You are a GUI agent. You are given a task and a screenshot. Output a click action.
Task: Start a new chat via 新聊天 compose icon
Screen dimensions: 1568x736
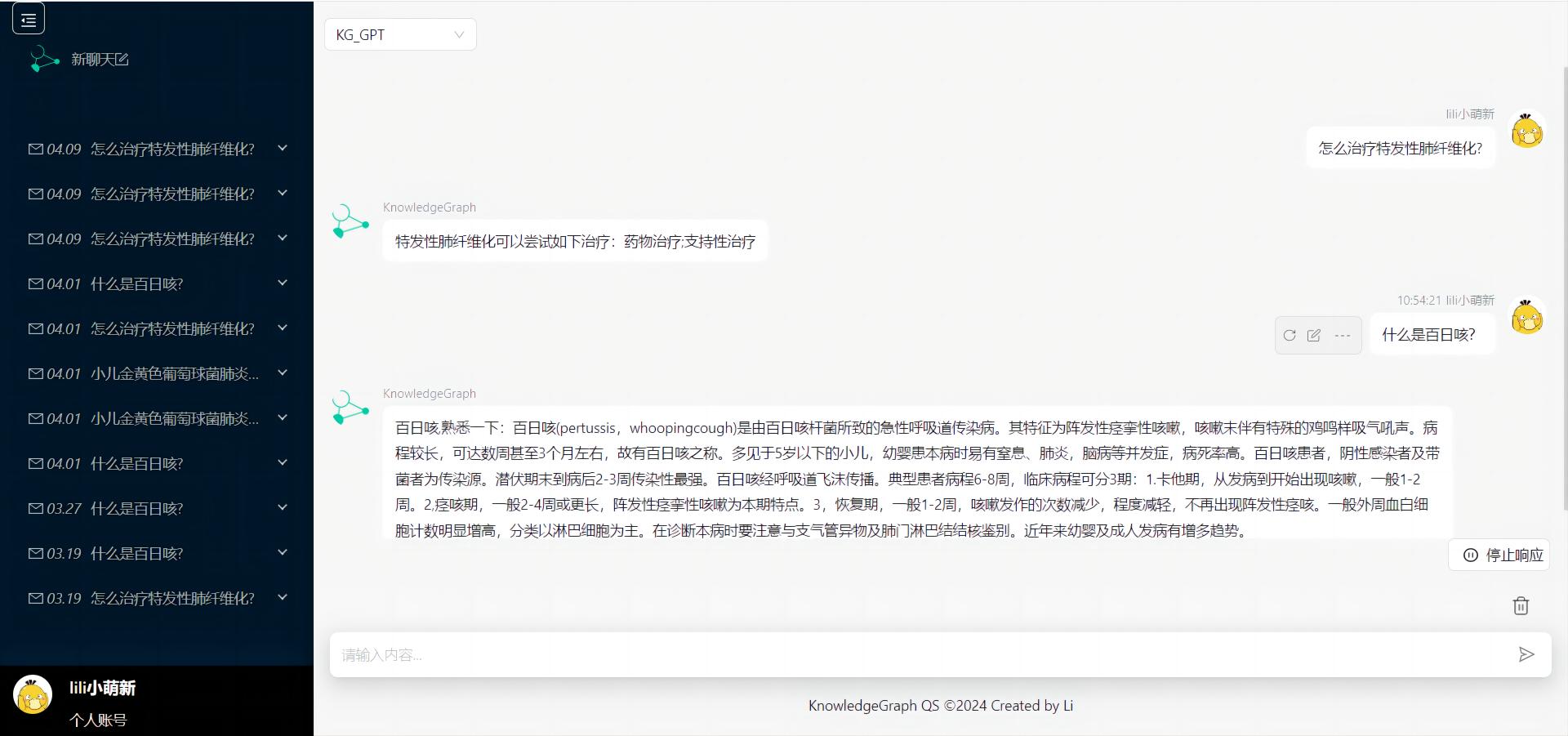[x=123, y=59]
